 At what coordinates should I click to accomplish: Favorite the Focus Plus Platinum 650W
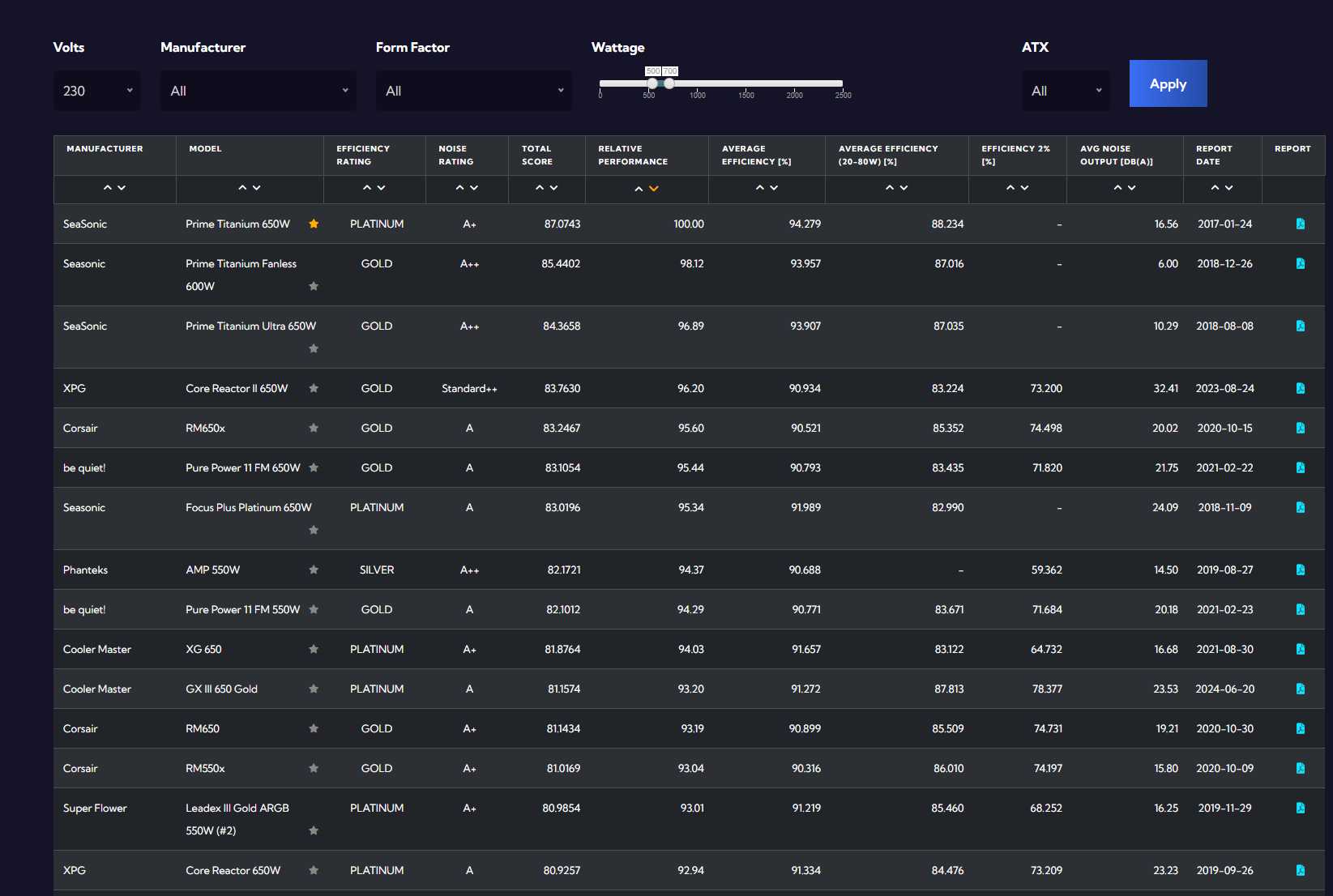pos(314,530)
